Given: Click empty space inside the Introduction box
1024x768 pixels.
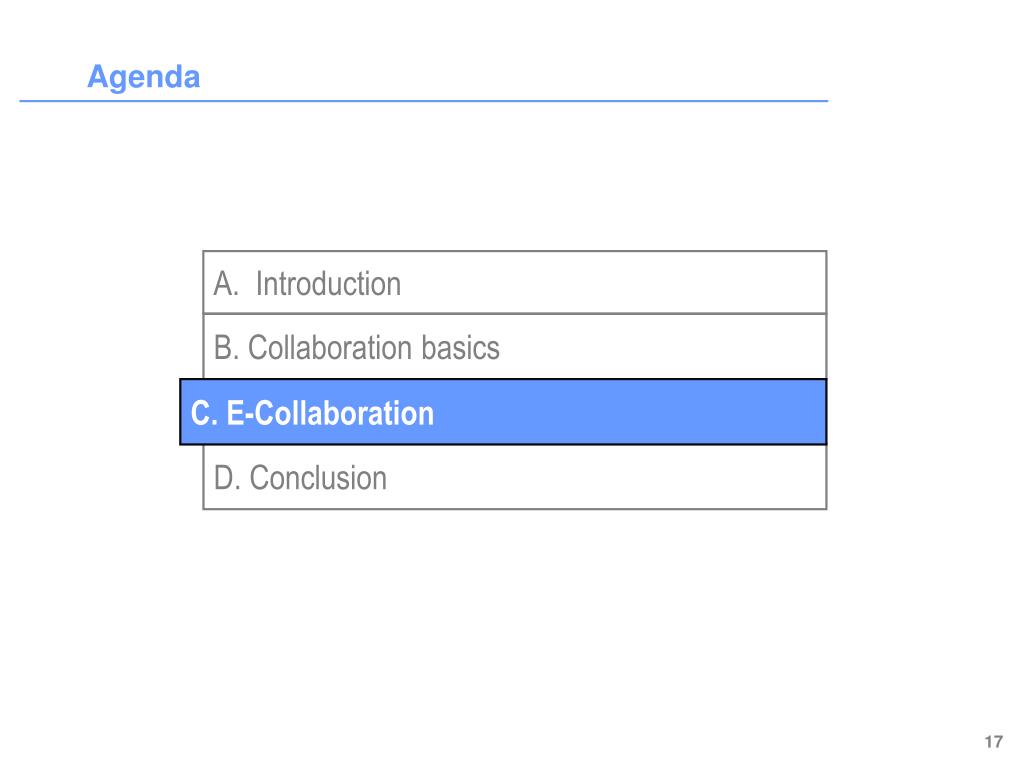Looking at the screenshot, I should tap(614, 283).
